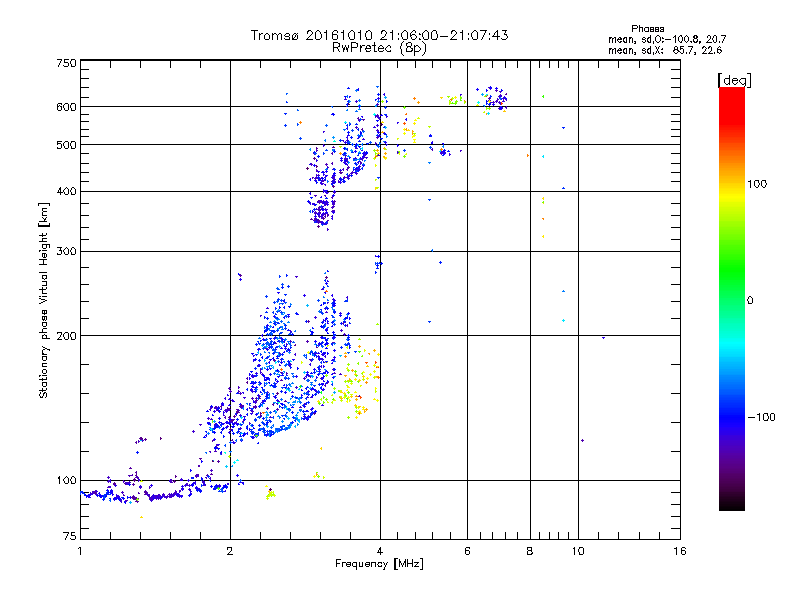Screen dimensions: 800x600
Task: Click the 'mean, sd,O:-100.8, 20.7' statistic
Action: click(x=667, y=39)
